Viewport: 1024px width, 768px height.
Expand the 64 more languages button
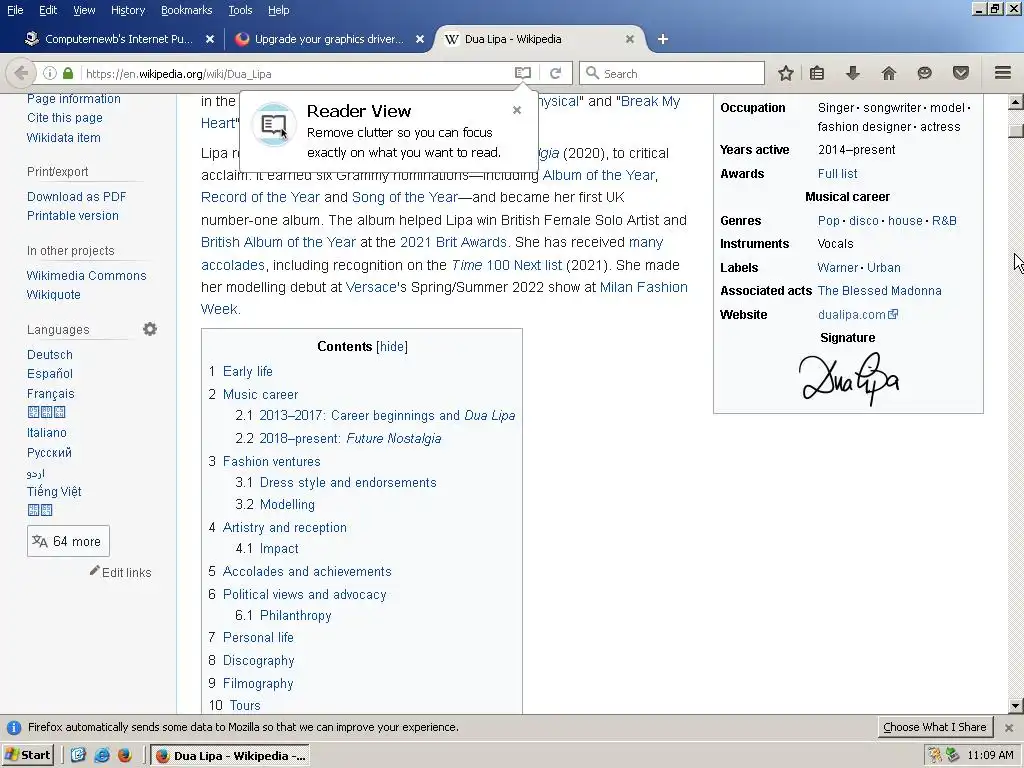click(68, 541)
